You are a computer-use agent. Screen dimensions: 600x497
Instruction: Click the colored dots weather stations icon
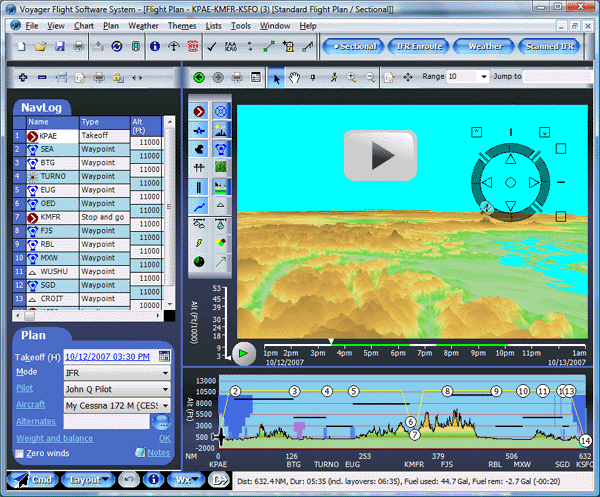click(220, 243)
